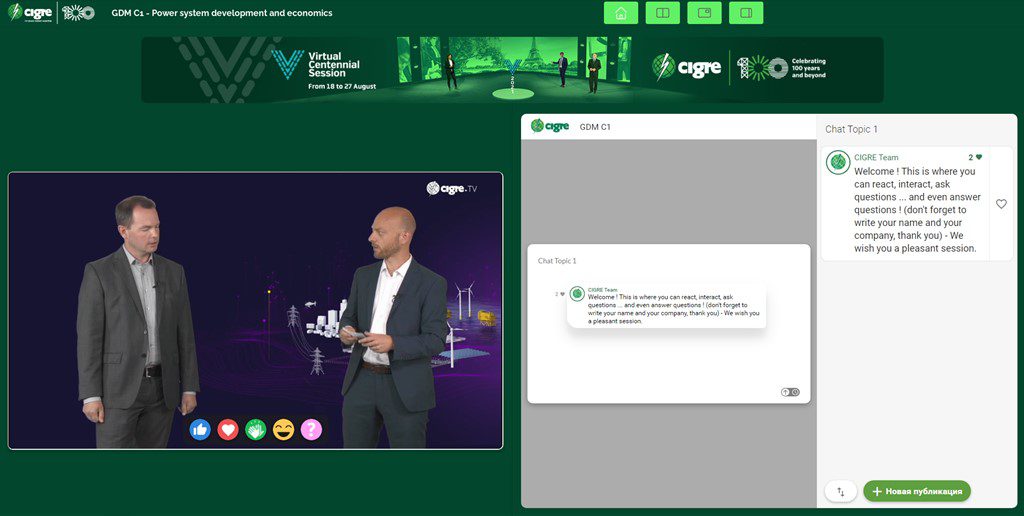Viewport: 1024px width, 516px height.
Task: Choose the sidebar layout button
Action: tap(746, 13)
